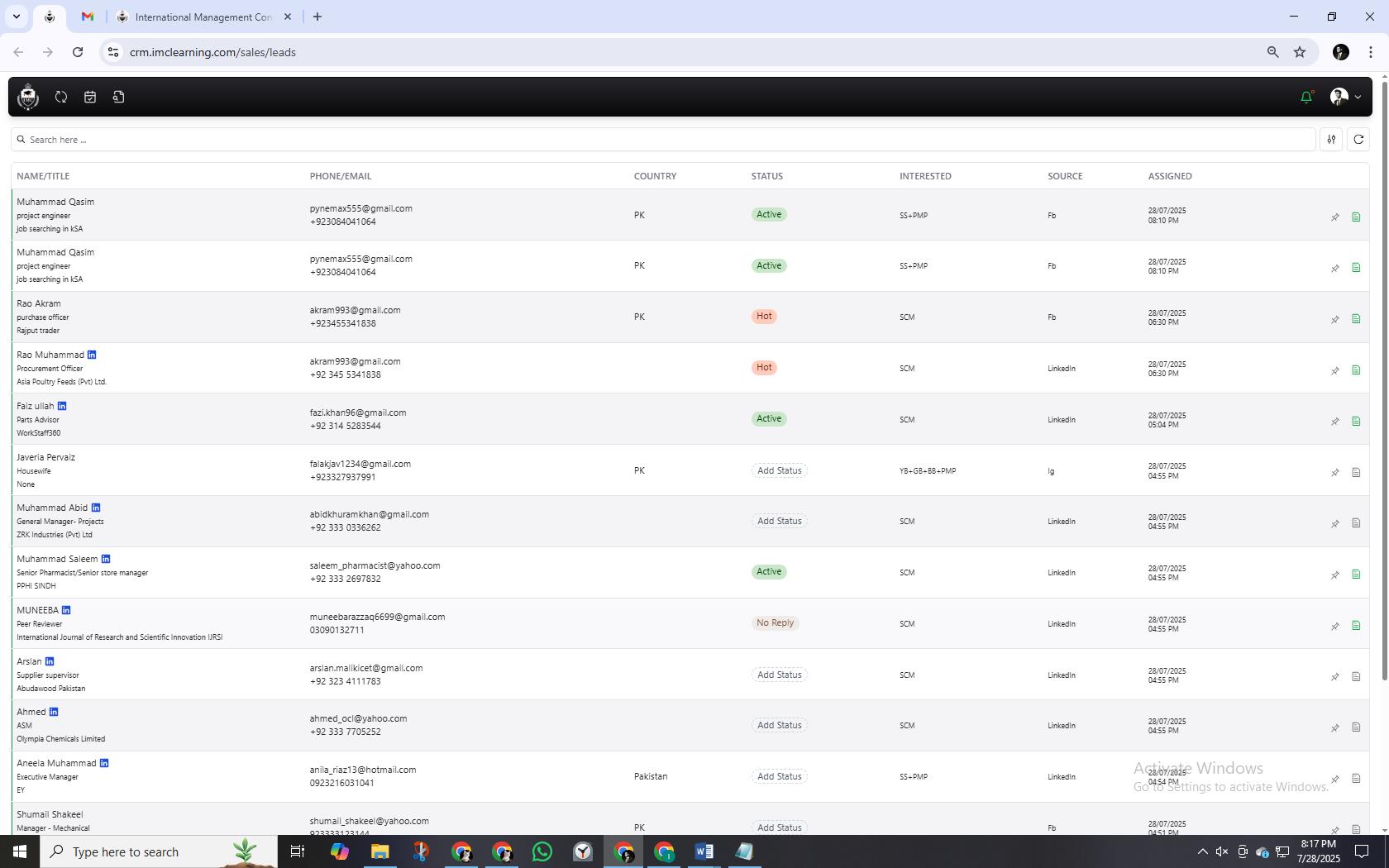Click the refresh button beside the filter icon

pos(1358,140)
